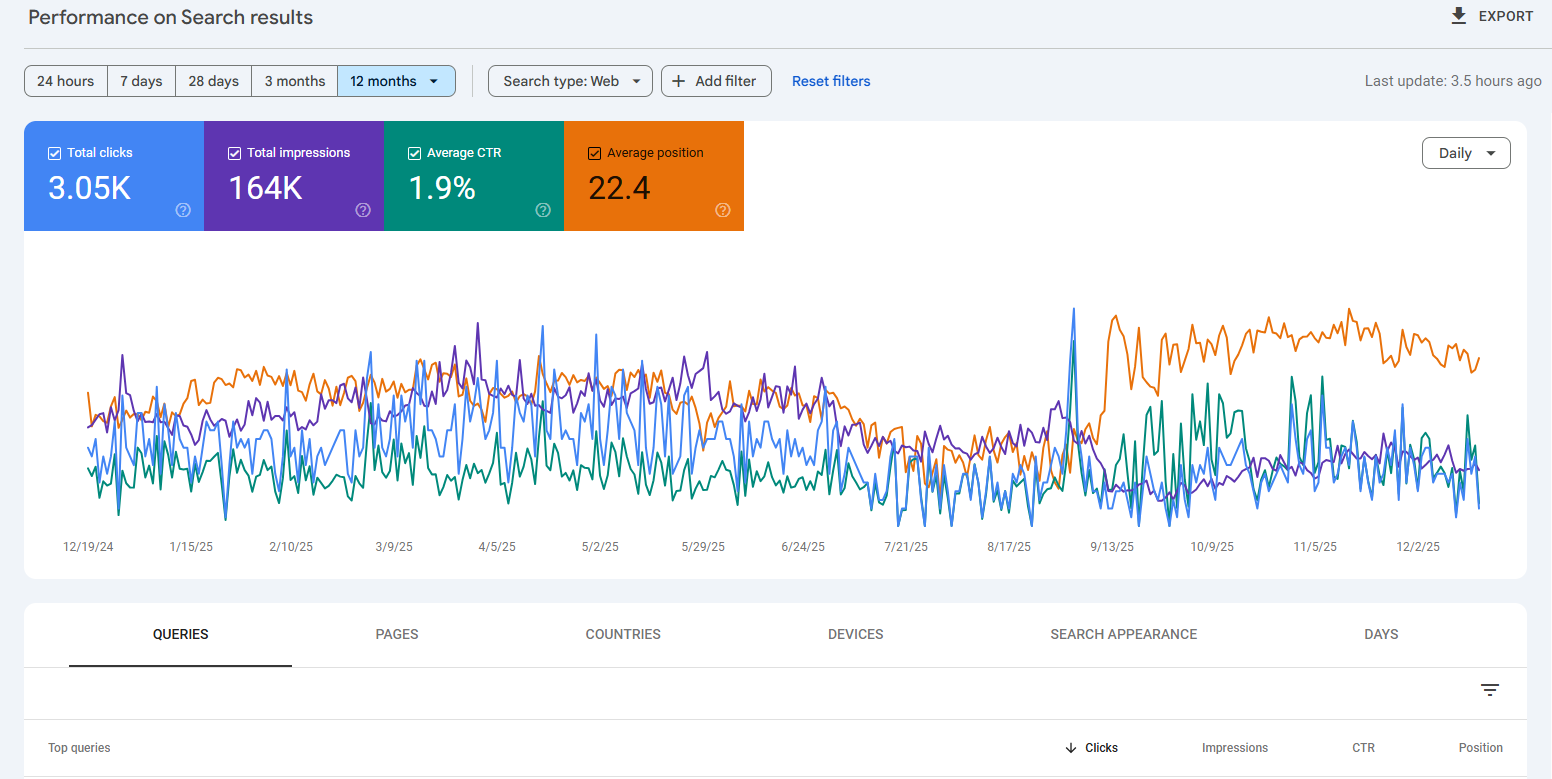Open help icon on Total clicks card

tap(183, 210)
